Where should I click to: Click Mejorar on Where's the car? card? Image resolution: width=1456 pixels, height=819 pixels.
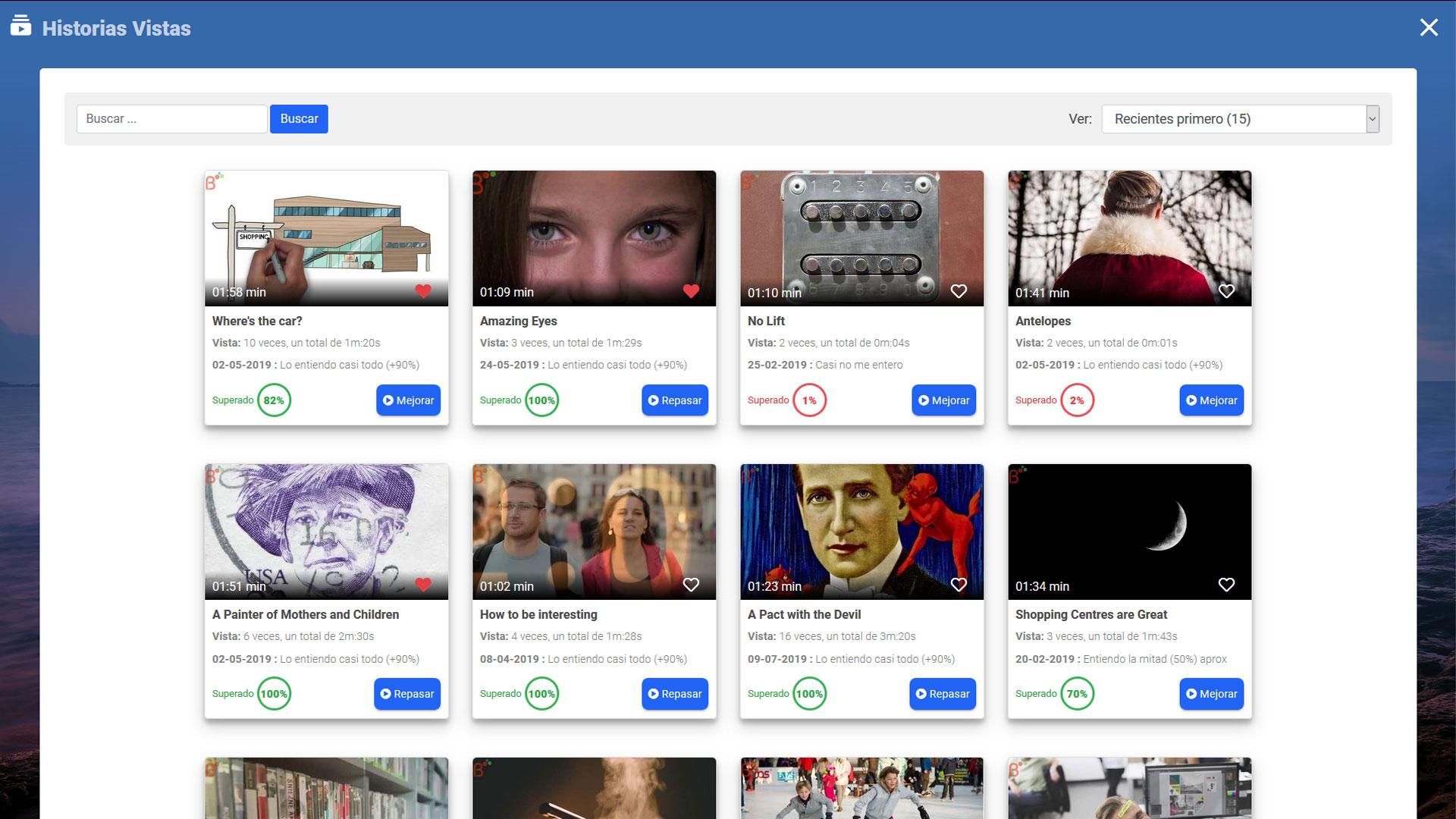[x=408, y=400]
